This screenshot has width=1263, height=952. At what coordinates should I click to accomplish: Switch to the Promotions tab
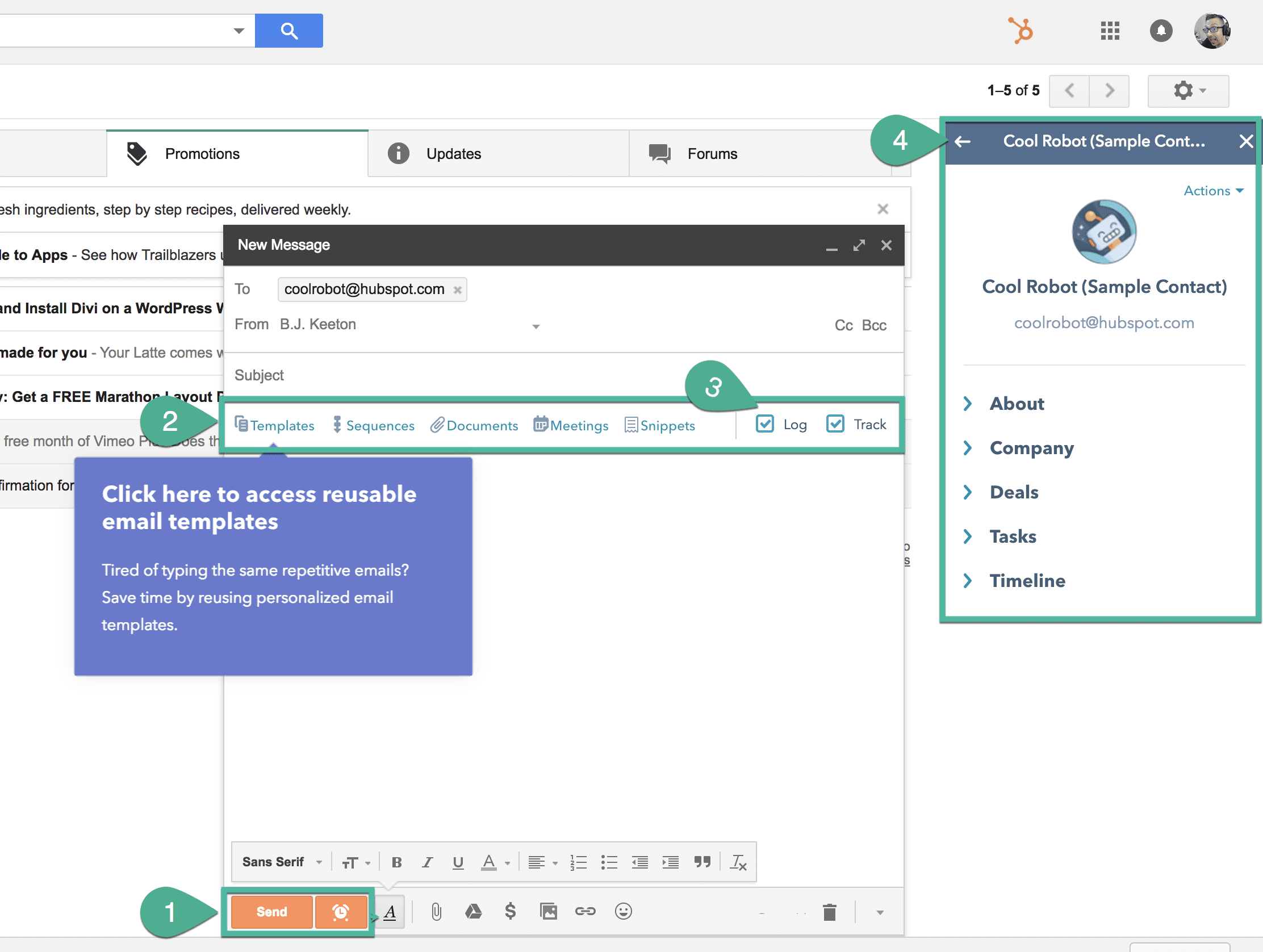[x=237, y=153]
